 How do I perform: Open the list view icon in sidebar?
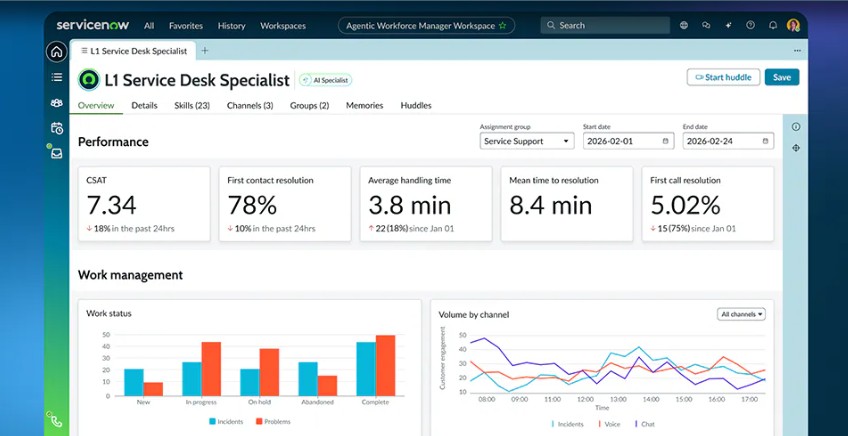(x=56, y=77)
